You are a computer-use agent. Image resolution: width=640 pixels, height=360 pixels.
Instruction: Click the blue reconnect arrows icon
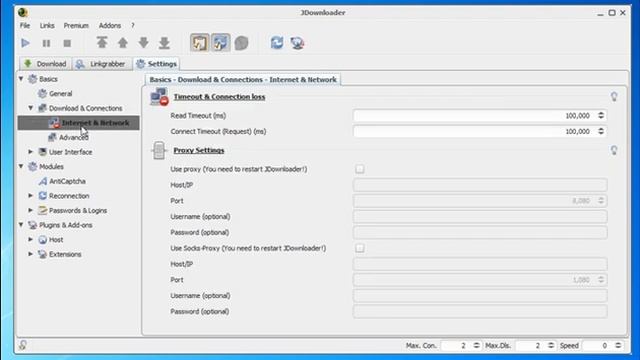277,42
